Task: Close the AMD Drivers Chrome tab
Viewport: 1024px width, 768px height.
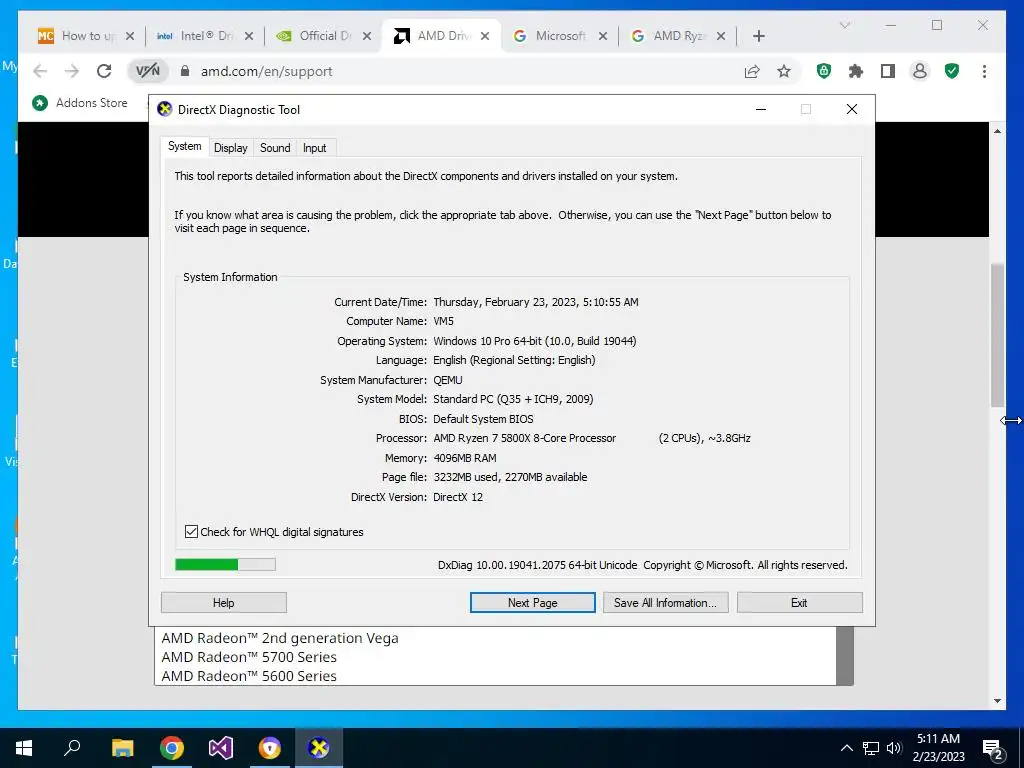Action: [x=485, y=36]
